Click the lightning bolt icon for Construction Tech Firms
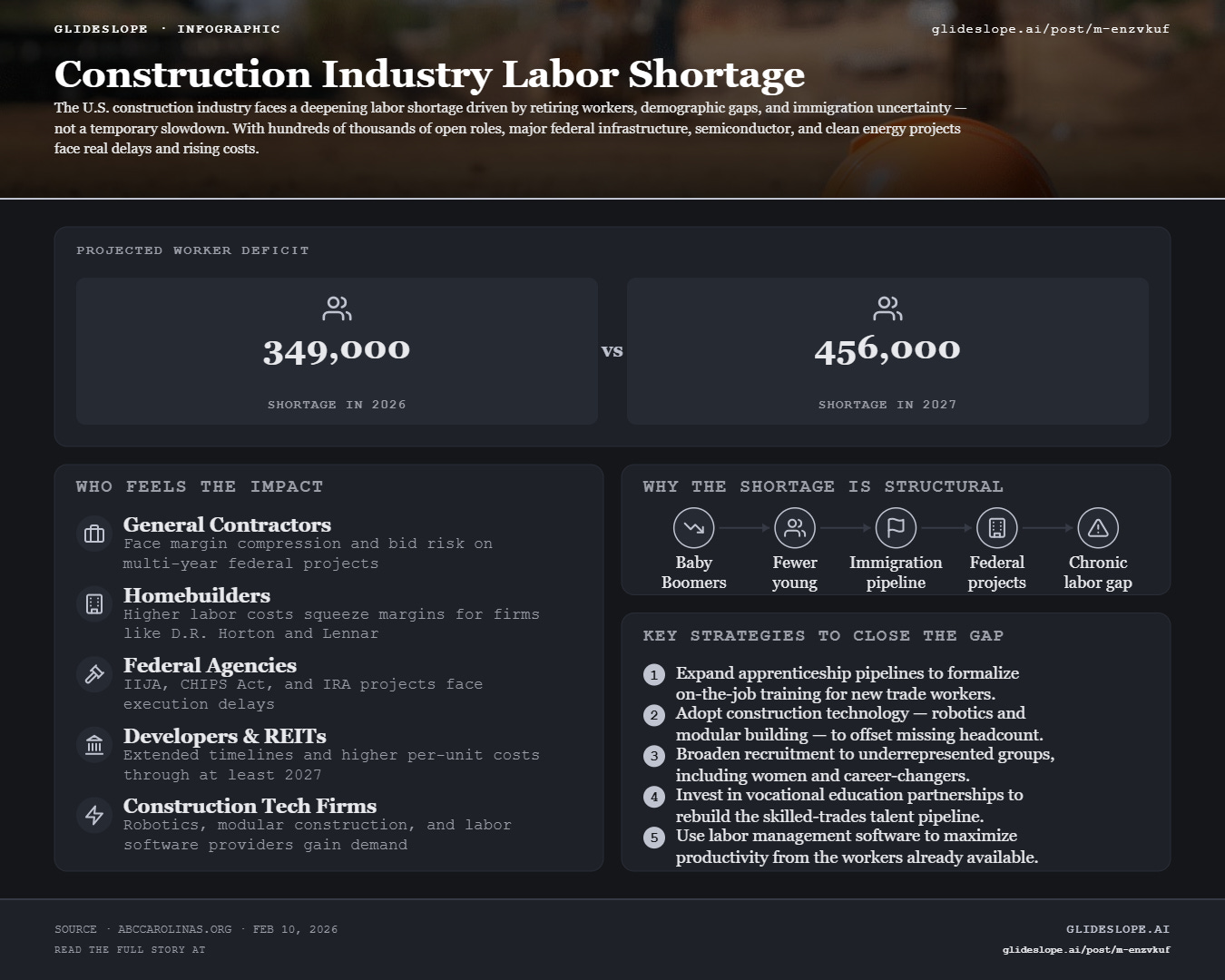 (x=94, y=815)
